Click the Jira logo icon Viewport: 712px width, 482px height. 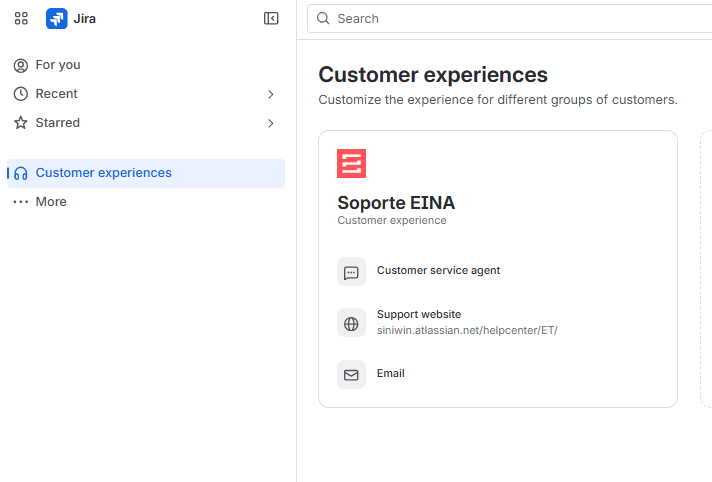click(x=56, y=18)
